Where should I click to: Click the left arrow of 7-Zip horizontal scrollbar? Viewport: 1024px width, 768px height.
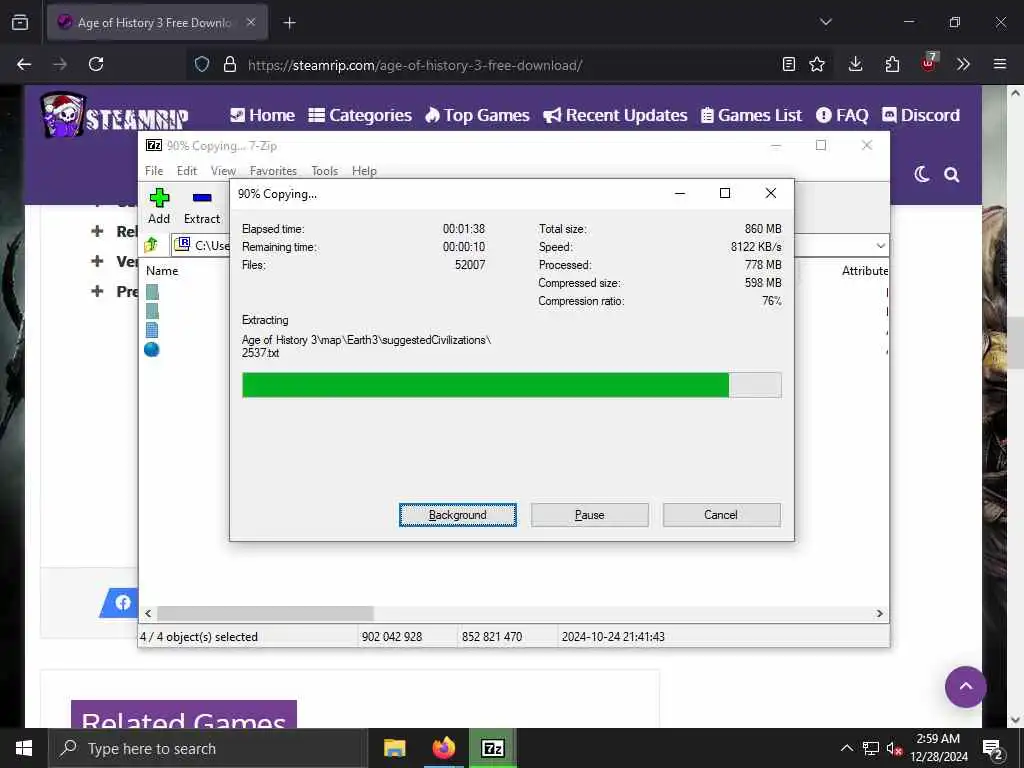click(x=148, y=613)
